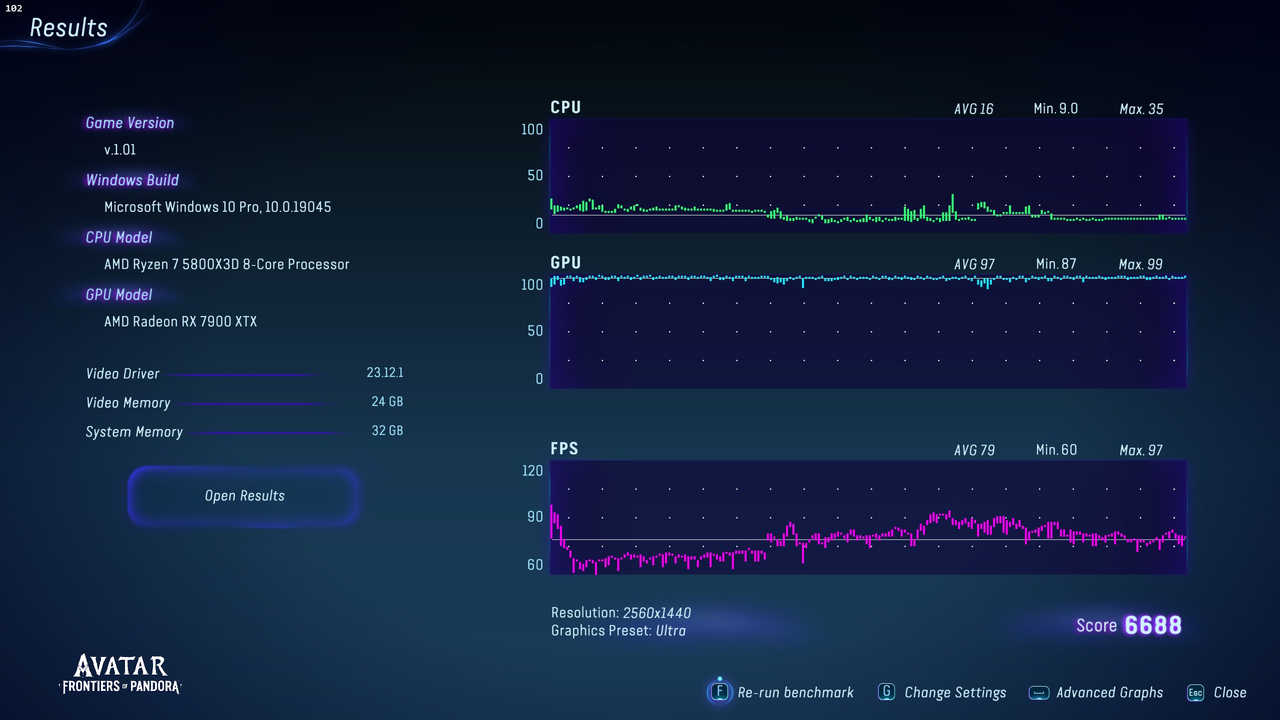Click inside the FPS graph
This screenshot has height=720, width=1280.
(868, 517)
